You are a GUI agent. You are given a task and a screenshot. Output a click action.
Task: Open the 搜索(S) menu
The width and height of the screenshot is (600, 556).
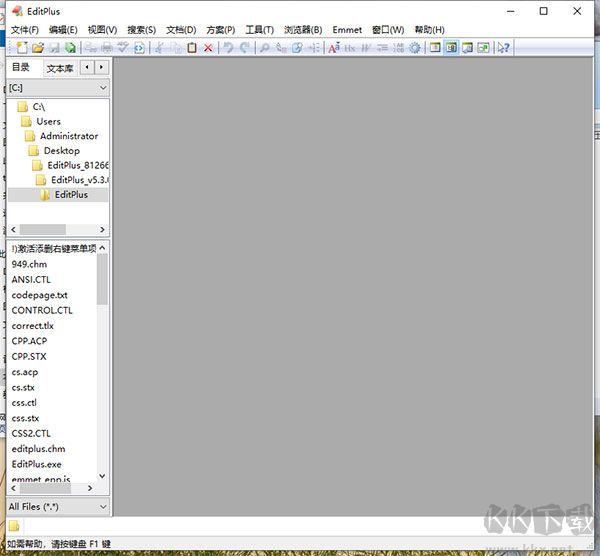(141, 30)
